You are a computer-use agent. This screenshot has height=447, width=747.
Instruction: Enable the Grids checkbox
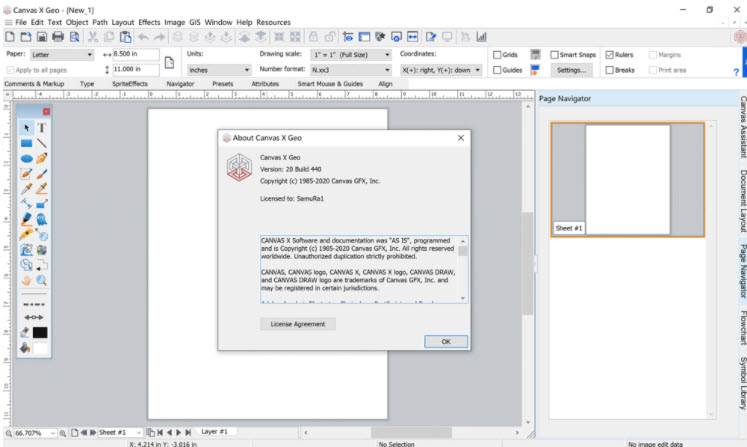497,55
